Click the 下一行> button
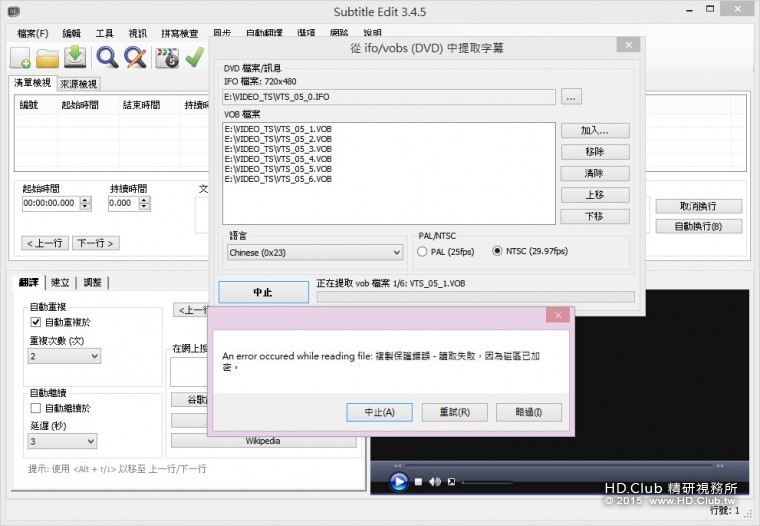Viewport: 760px width, 526px height. [x=95, y=243]
